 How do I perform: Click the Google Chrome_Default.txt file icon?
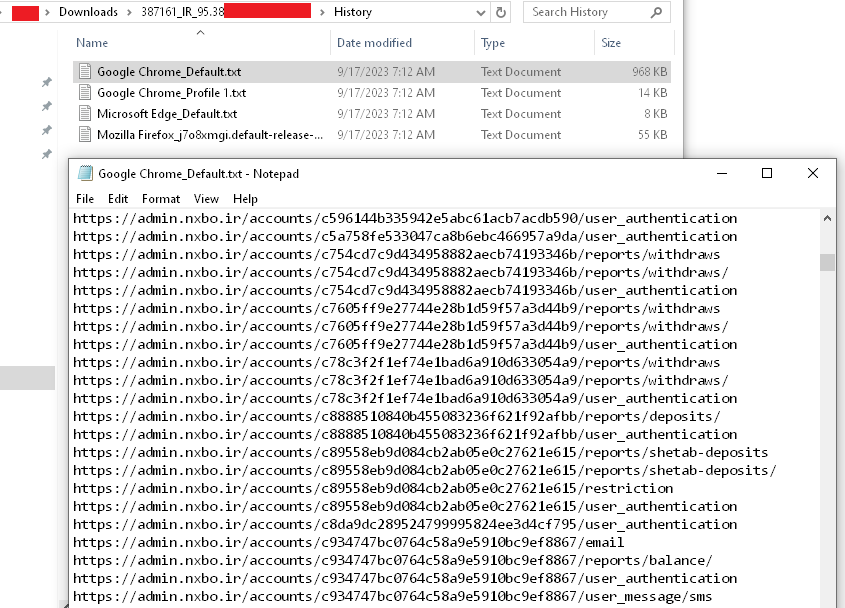coord(85,72)
